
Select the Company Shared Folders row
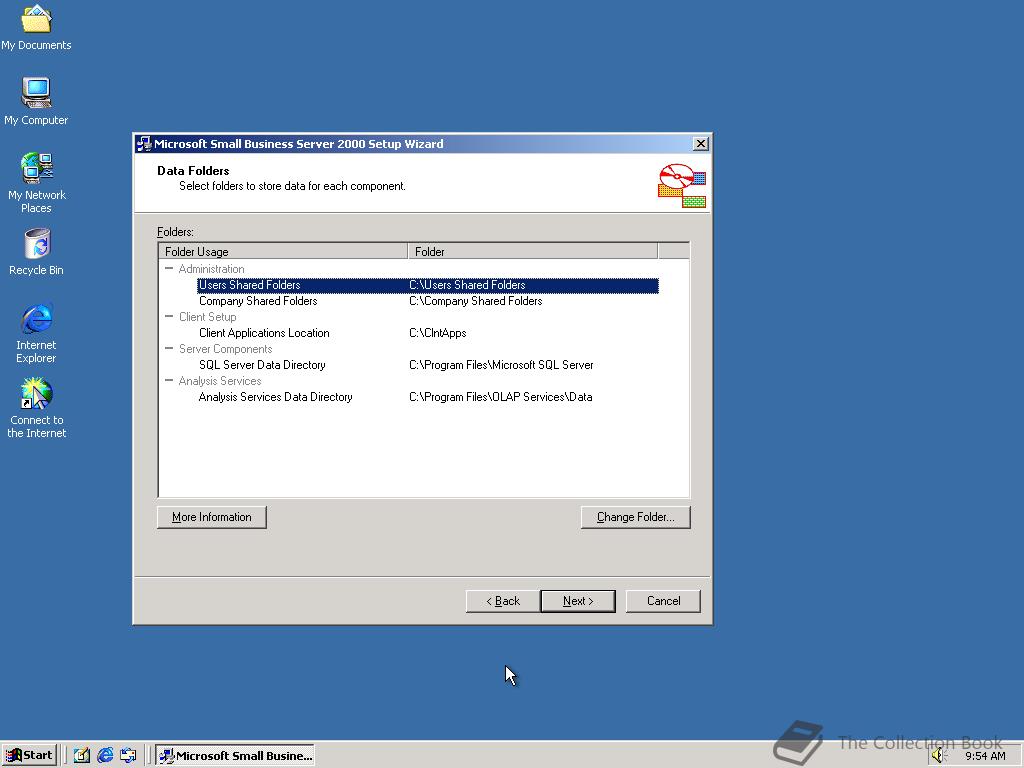(x=428, y=301)
